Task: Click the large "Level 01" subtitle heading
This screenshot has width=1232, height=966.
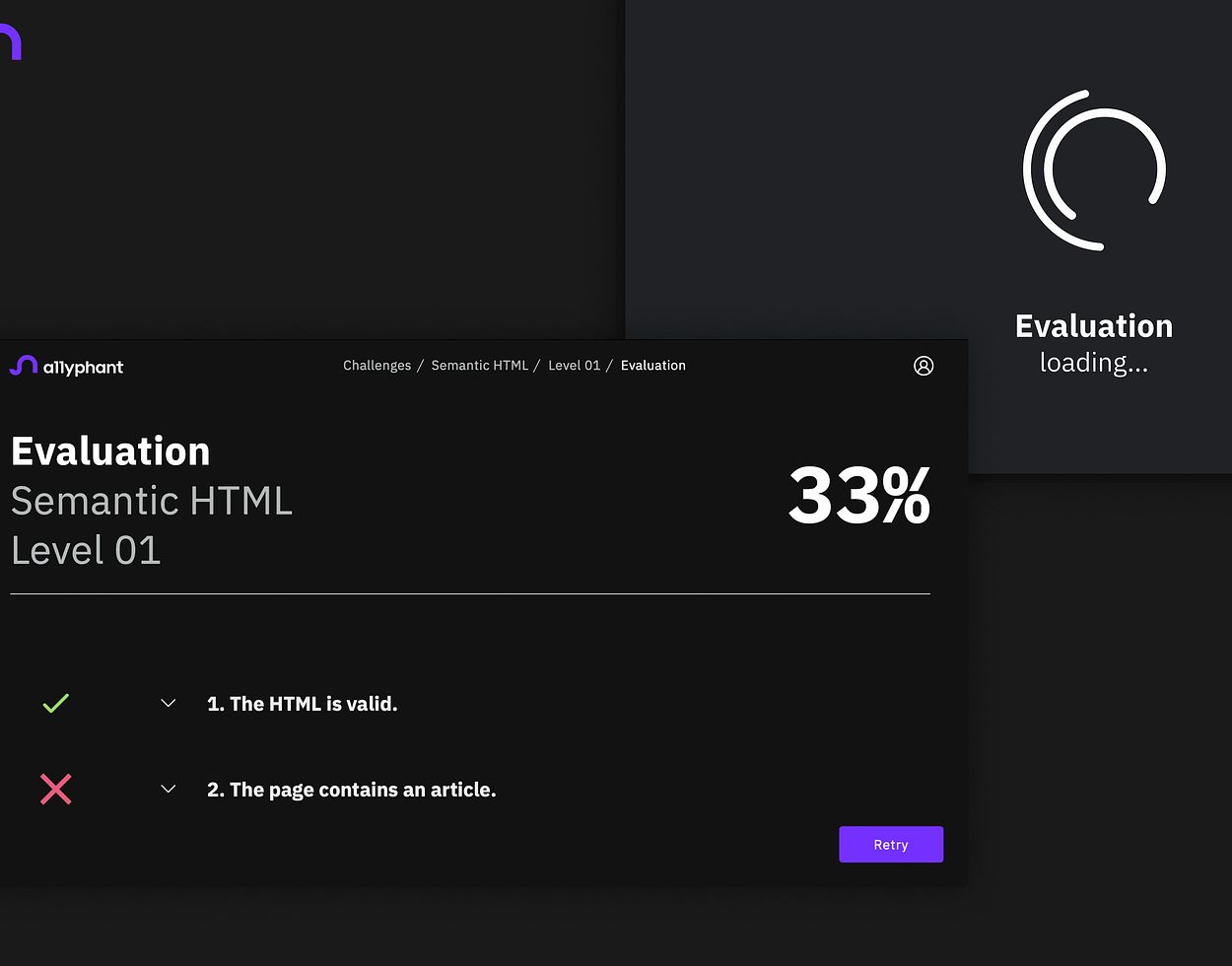Action: click(x=86, y=550)
